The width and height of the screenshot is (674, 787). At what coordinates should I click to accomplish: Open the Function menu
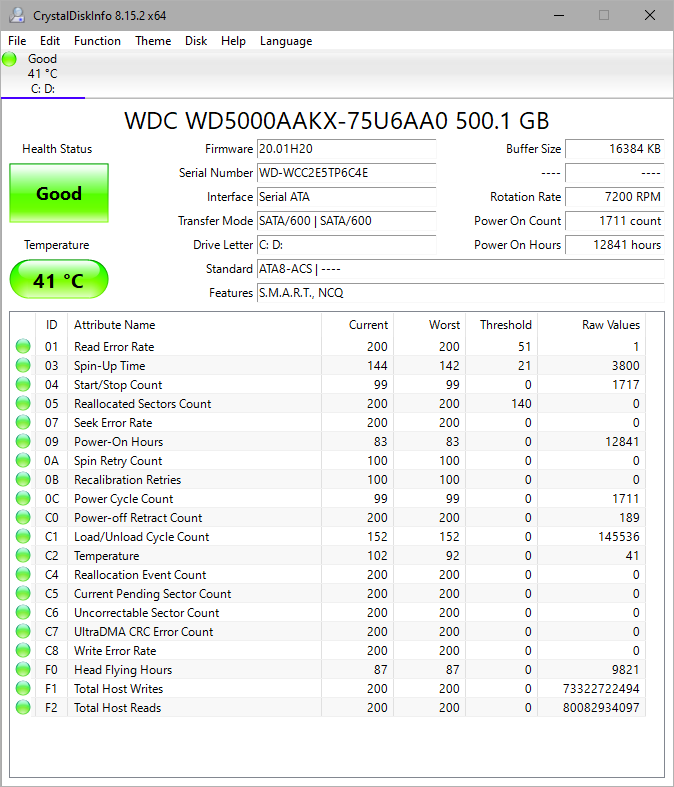click(97, 41)
